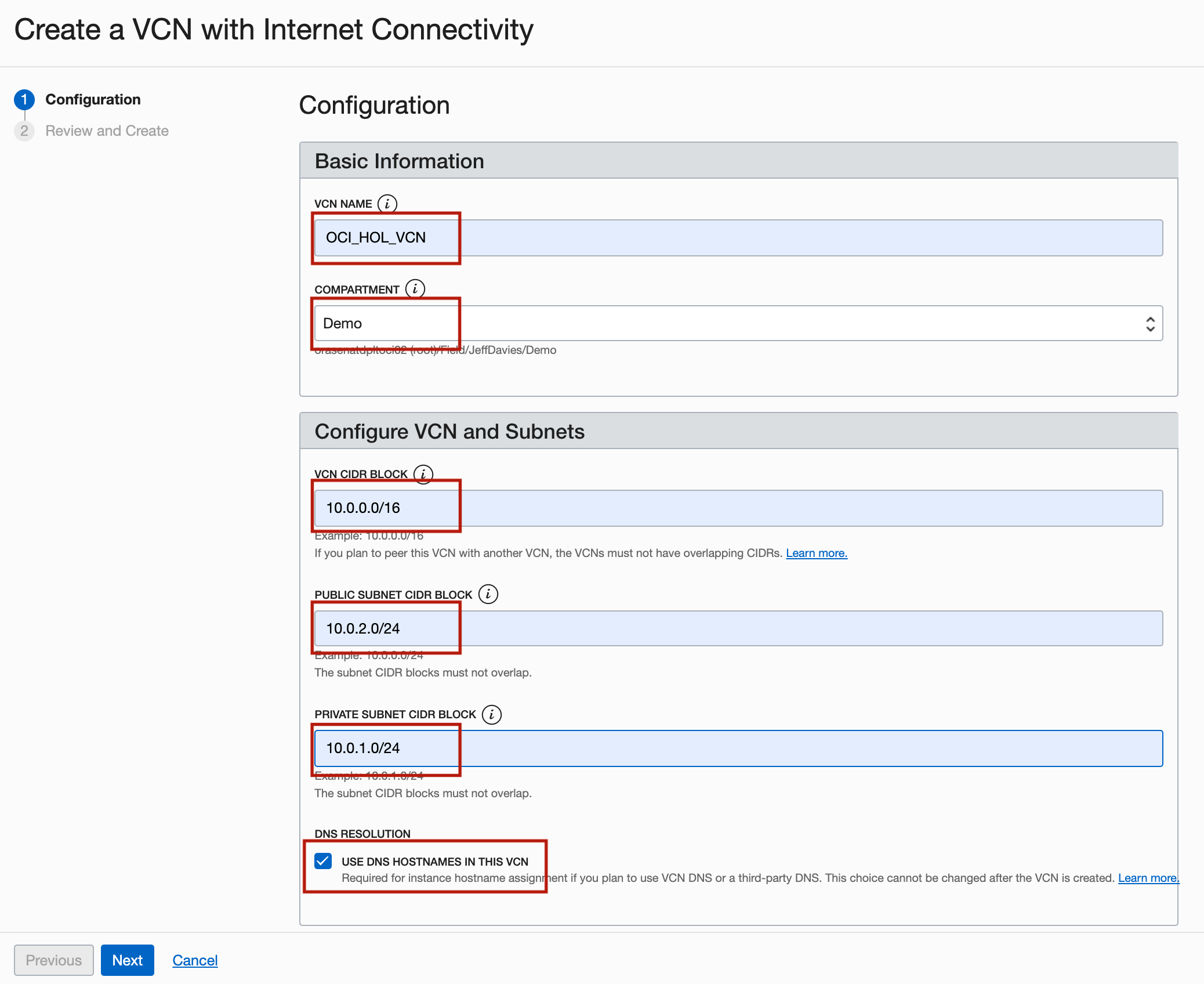Click the Next button

(127, 960)
